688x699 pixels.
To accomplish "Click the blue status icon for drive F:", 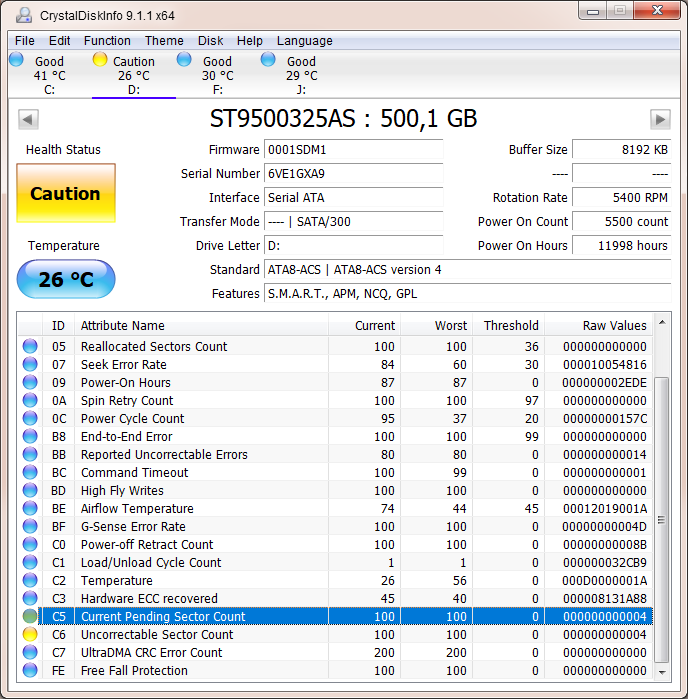I will (184, 59).
